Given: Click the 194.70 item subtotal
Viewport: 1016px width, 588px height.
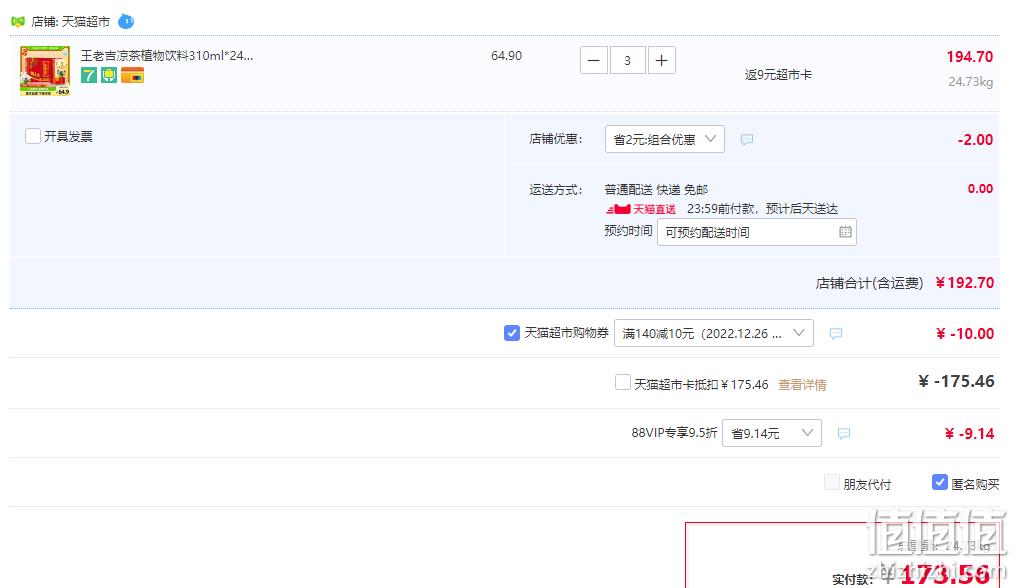Looking at the screenshot, I should coord(969,57).
